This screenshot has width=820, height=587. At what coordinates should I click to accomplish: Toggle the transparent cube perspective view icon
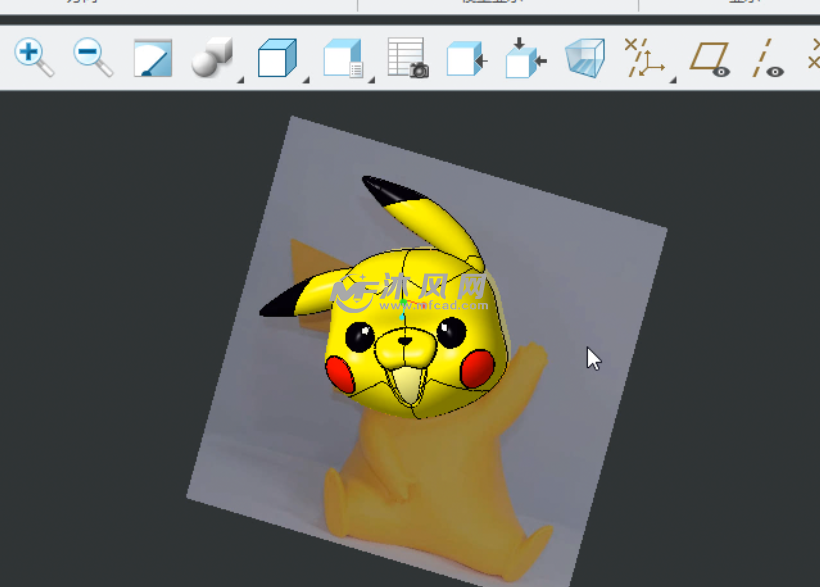(x=585, y=58)
